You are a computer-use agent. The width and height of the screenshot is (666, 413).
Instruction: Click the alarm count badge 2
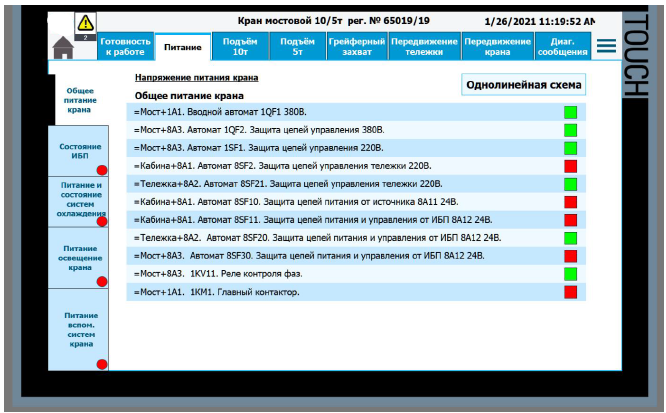pos(85,37)
